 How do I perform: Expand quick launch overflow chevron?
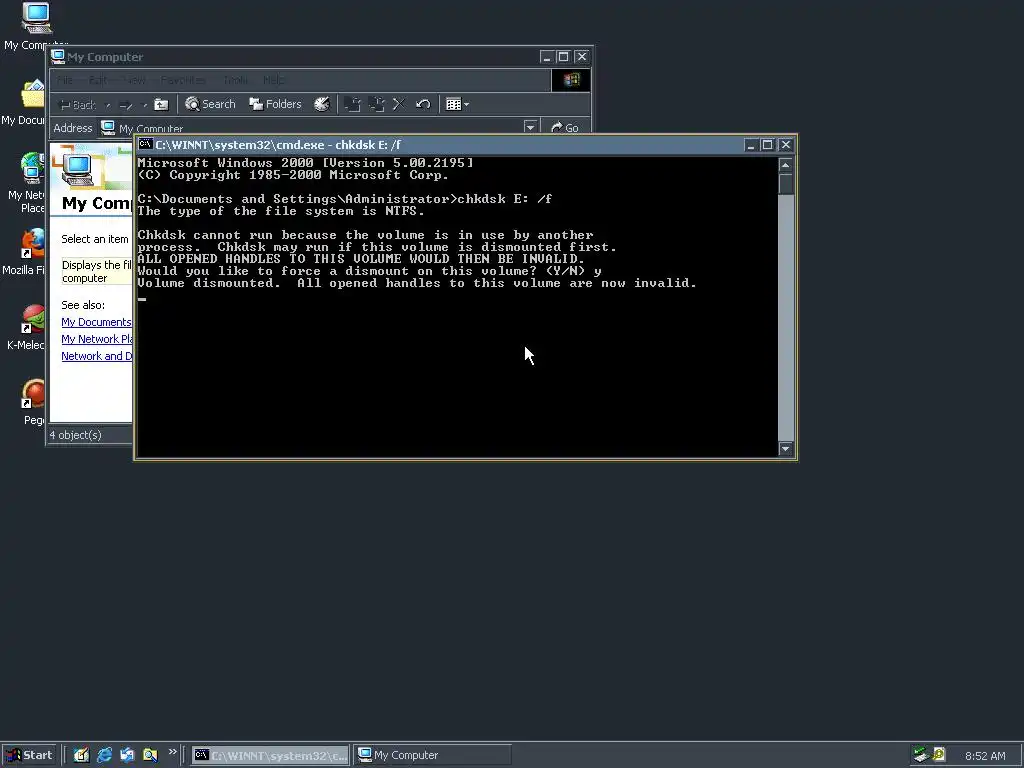(172, 752)
